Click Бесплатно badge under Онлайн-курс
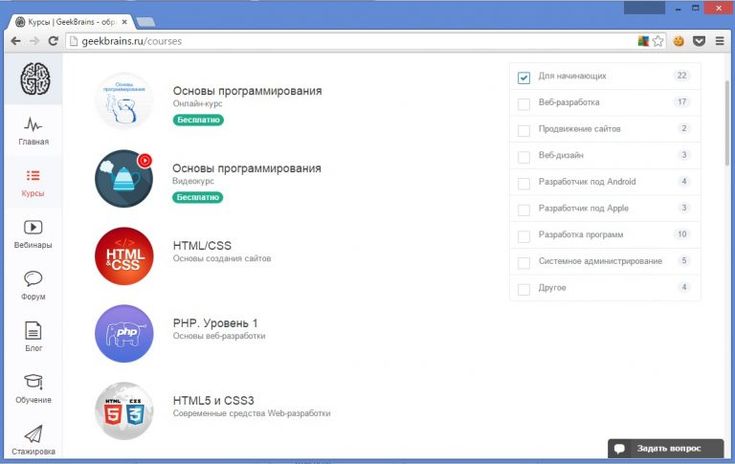This screenshot has height=464, width=735. tap(198, 120)
